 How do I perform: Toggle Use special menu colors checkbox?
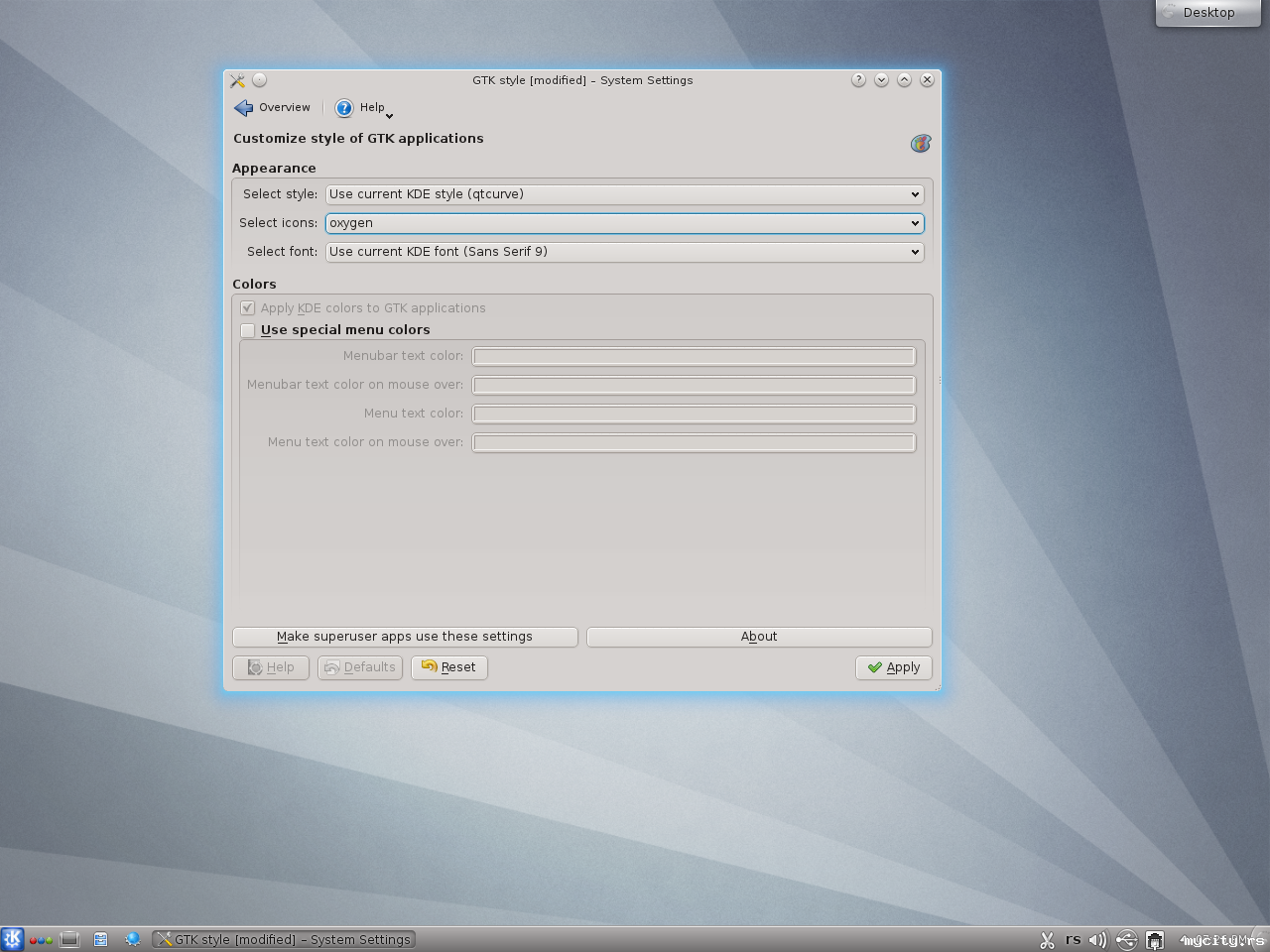tap(248, 330)
